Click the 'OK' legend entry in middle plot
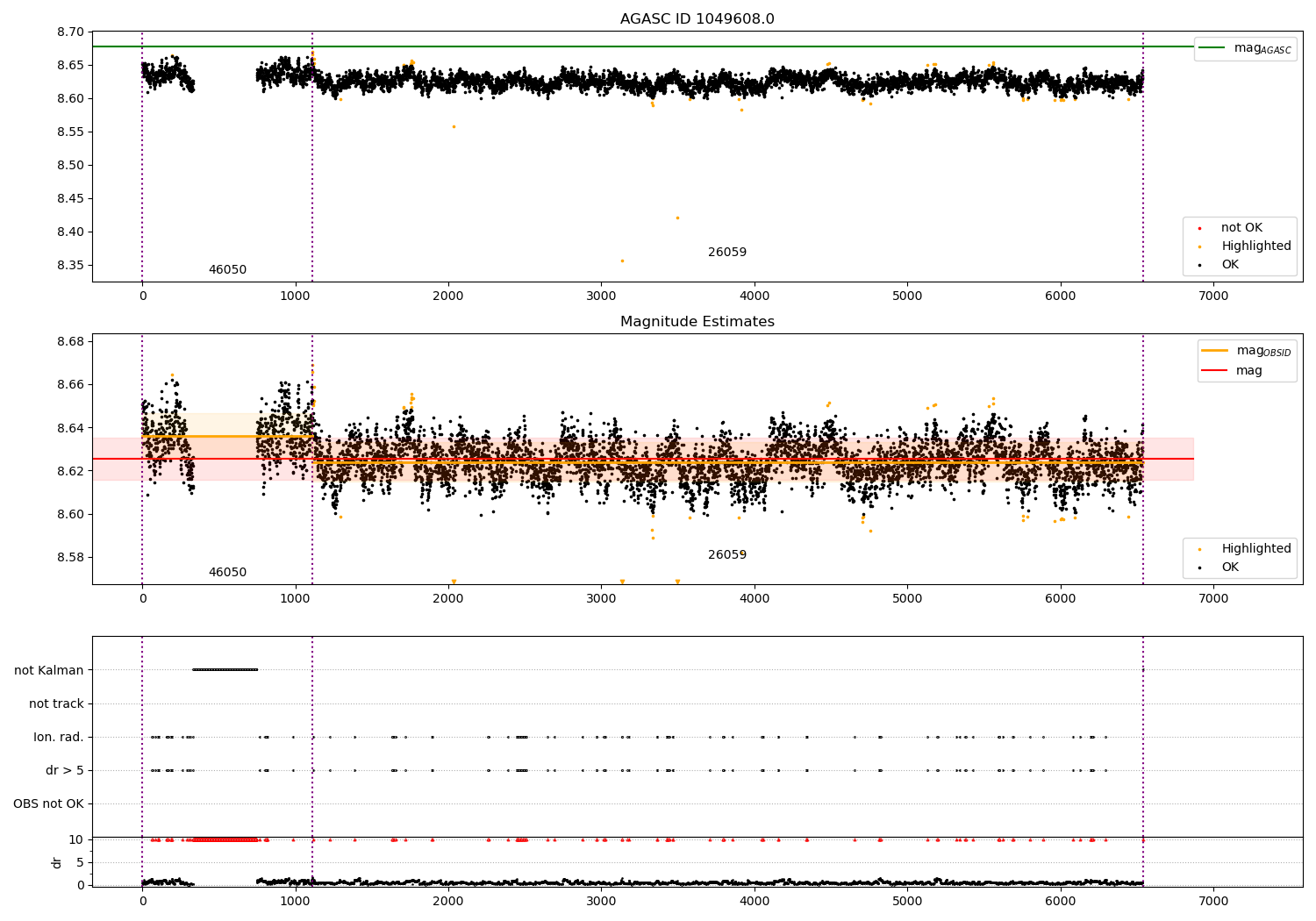1316x921 pixels. tap(1219, 568)
